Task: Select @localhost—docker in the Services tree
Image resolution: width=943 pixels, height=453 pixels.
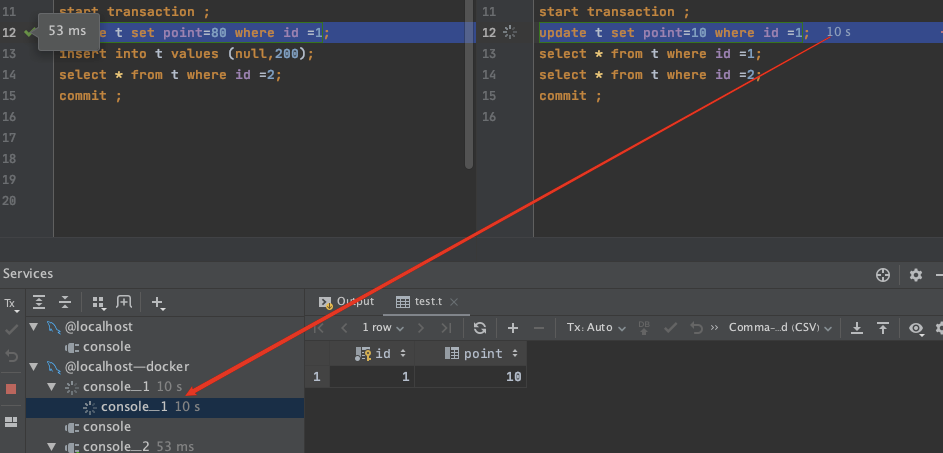Action: pos(127,366)
